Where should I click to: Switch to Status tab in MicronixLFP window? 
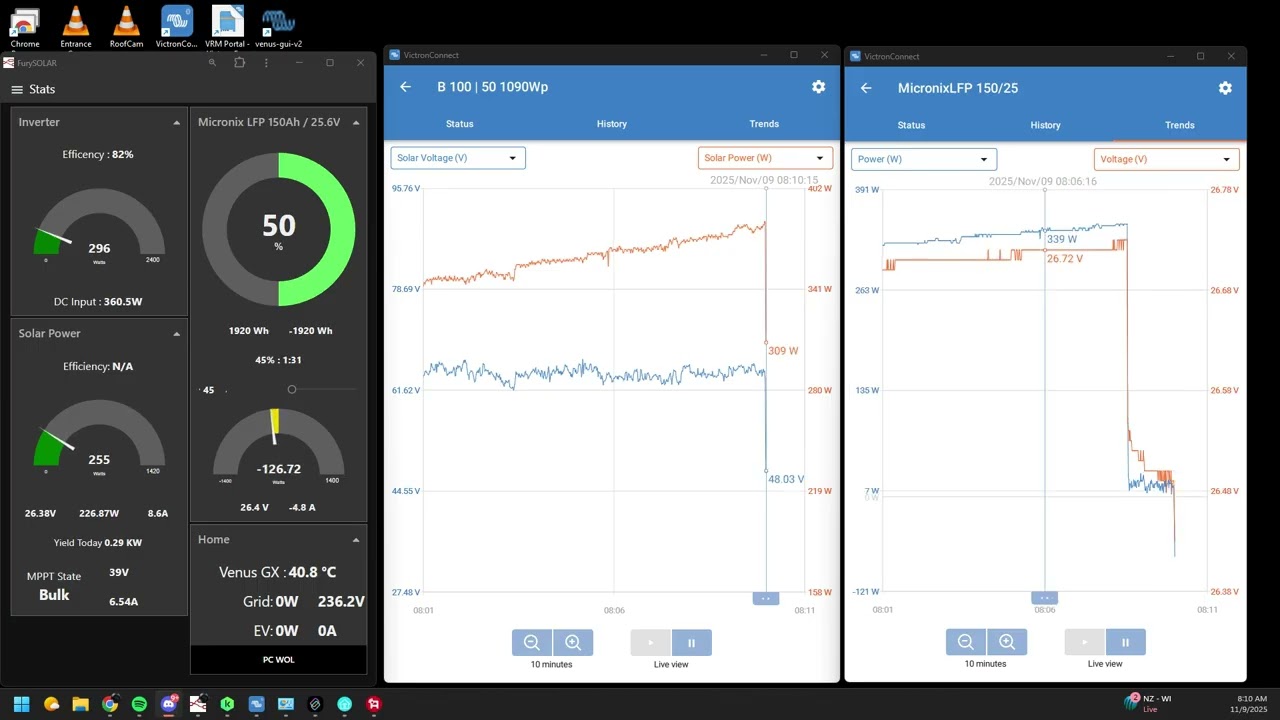pos(911,125)
